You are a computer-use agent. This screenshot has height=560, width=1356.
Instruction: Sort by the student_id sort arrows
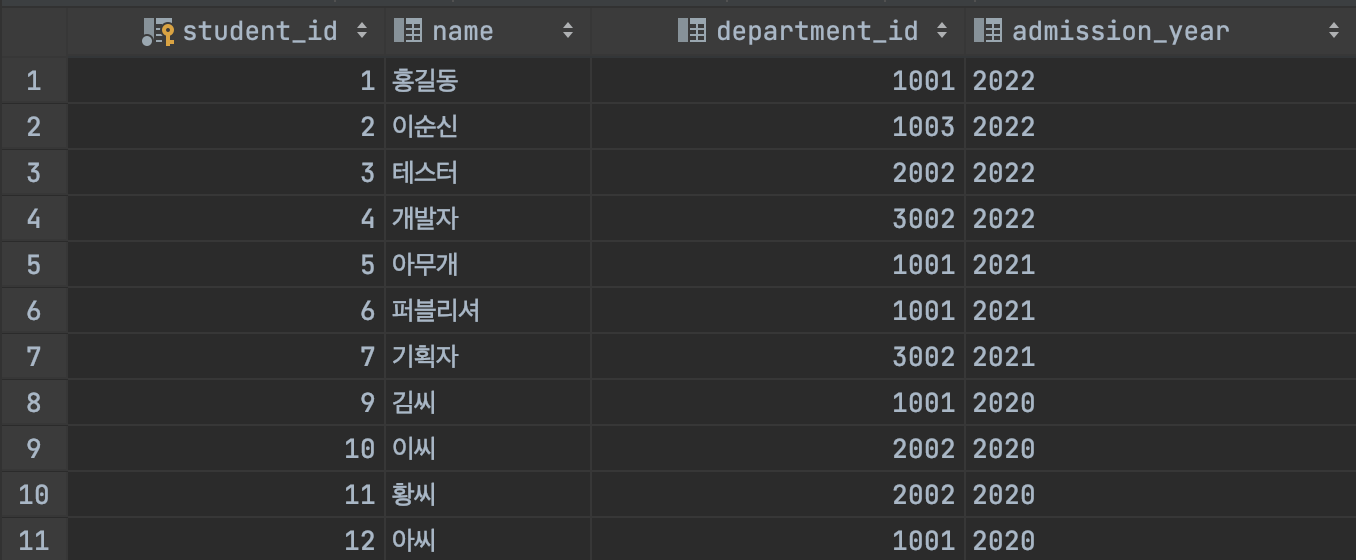[x=362, y=31]
